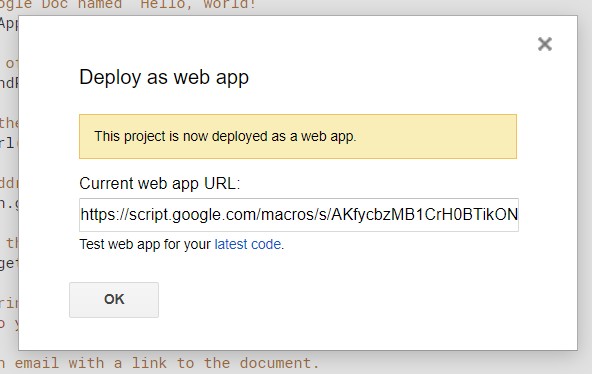The height and width of the screenshot is (374, 592).
Task: Select the current web app URL field
Action: [x=299, y=215]
